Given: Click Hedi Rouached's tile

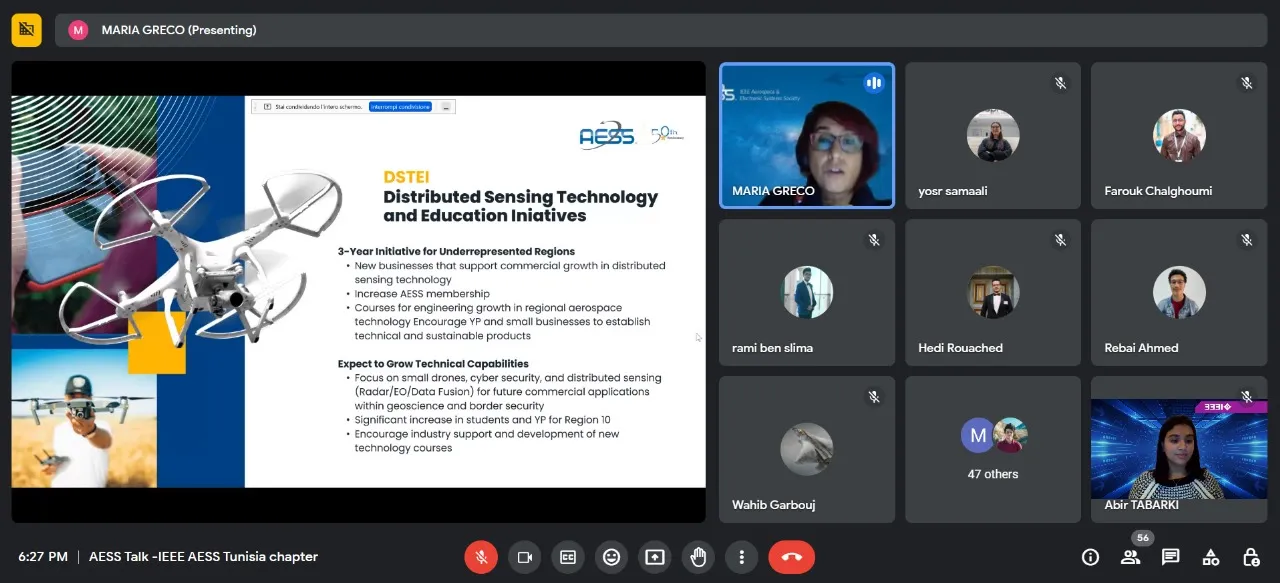Looking at the screenshot, I should coord(993,292).
